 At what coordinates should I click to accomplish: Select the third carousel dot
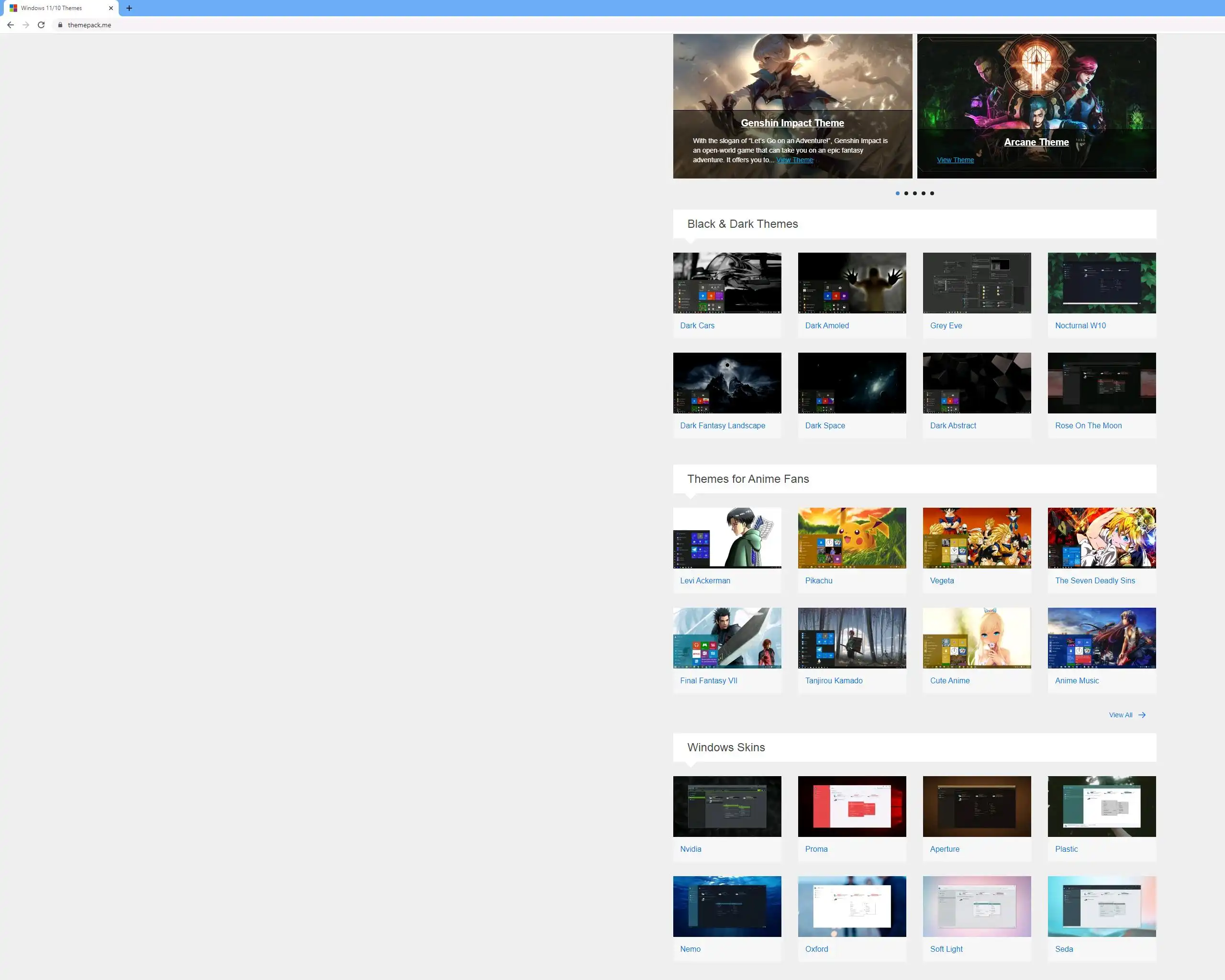pyautogui.click(x=914, y=193)
